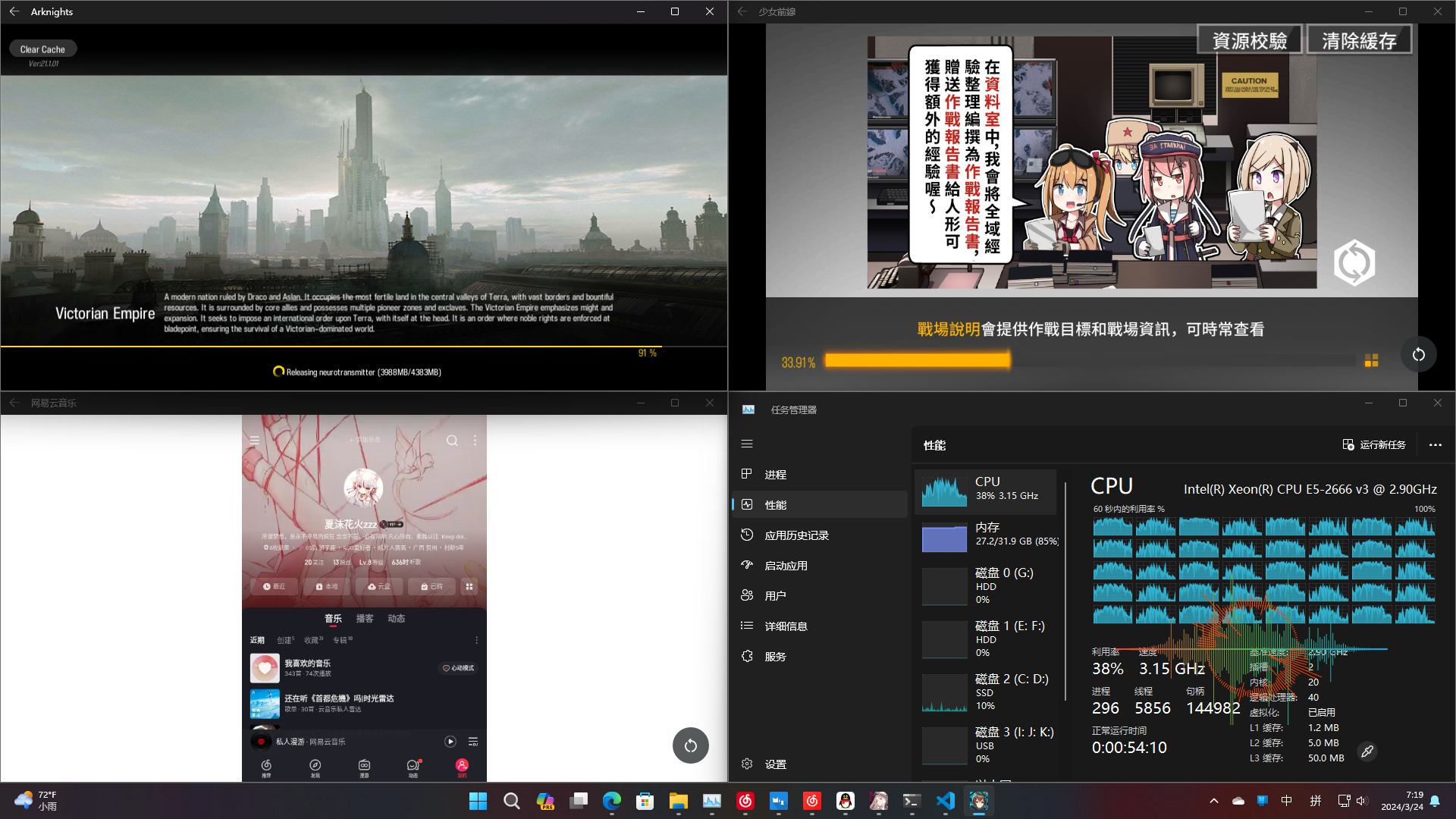Show more shortcuts grid in music profile
The height and width of the screenshot is (819, 1456).
point(469,586)
